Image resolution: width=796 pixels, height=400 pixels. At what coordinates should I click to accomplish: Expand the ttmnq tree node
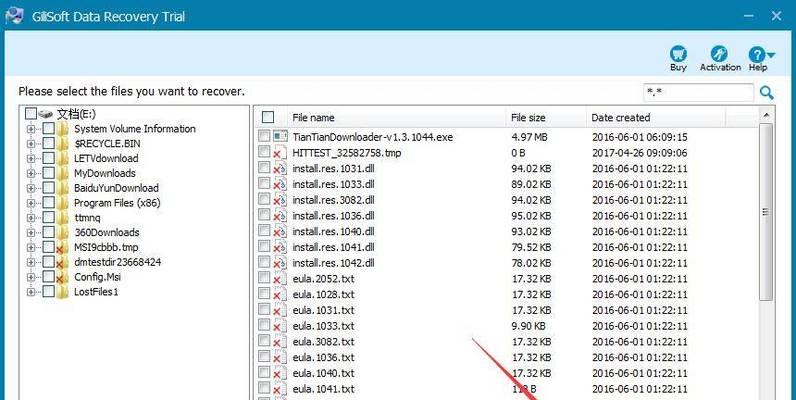tap(31, 218)
